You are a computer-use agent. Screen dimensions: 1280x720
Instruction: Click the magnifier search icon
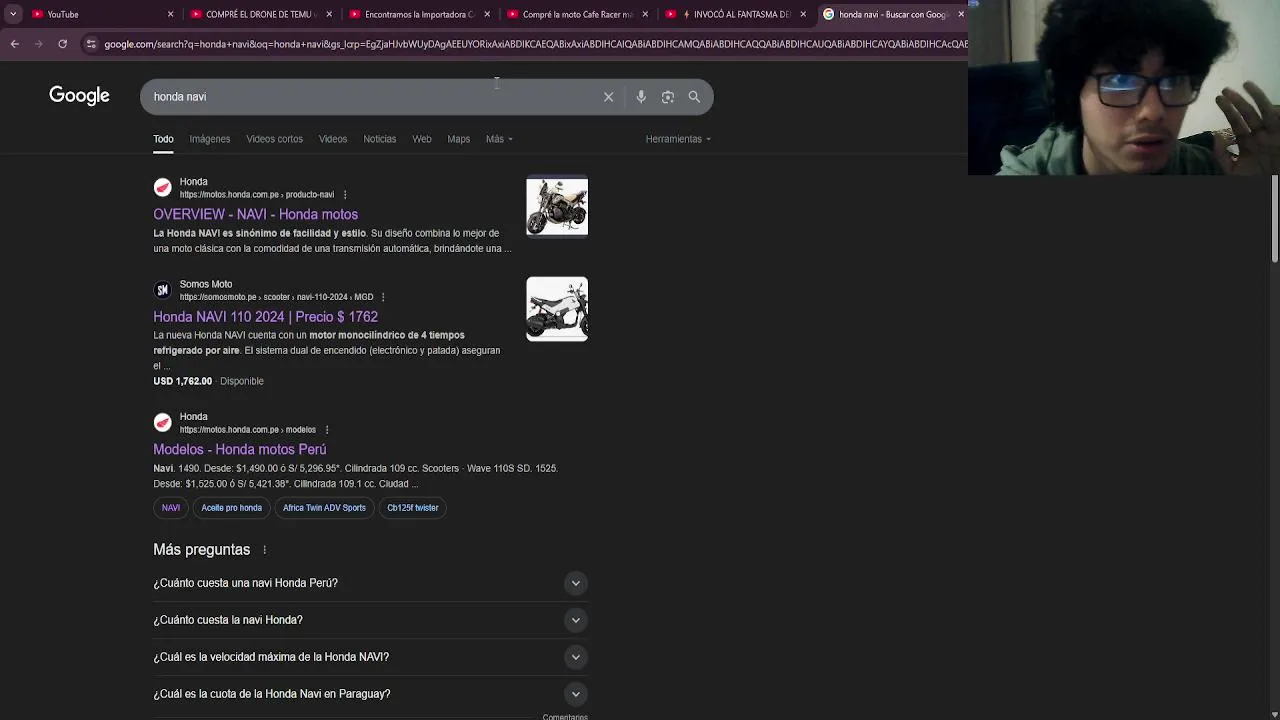[694, 97]
